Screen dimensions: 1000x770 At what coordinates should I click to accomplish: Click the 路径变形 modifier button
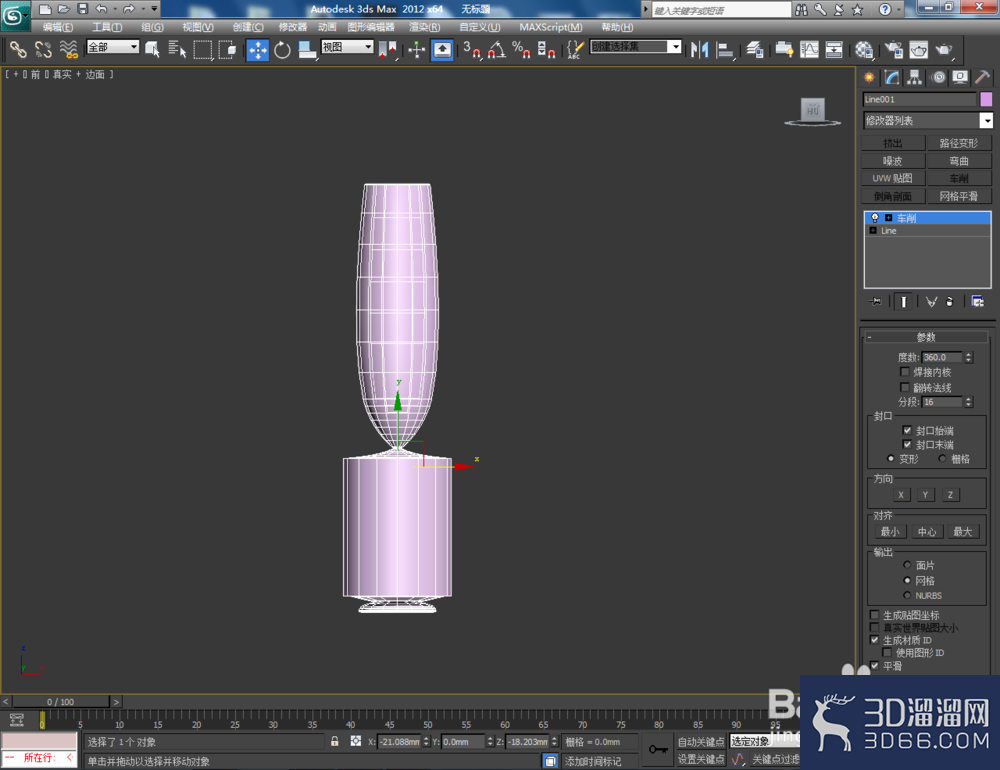tap(959, 143)
